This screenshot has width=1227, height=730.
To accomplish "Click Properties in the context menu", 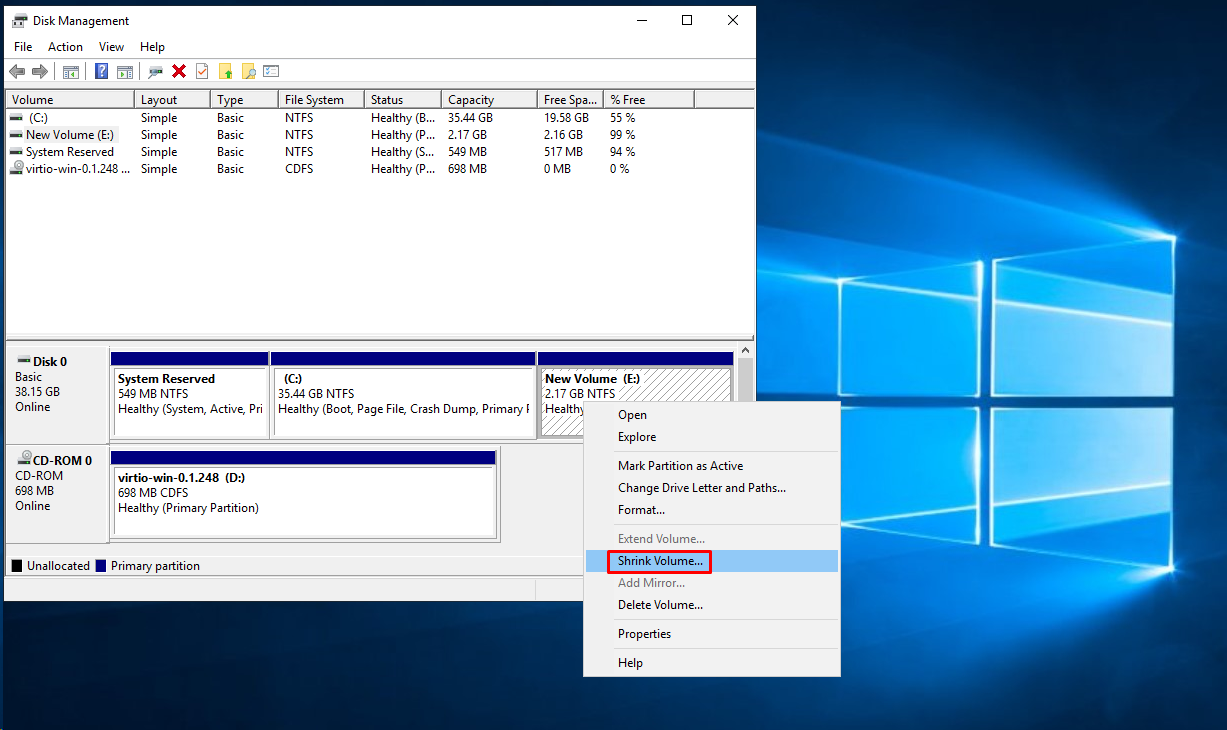I will (644, 633).
